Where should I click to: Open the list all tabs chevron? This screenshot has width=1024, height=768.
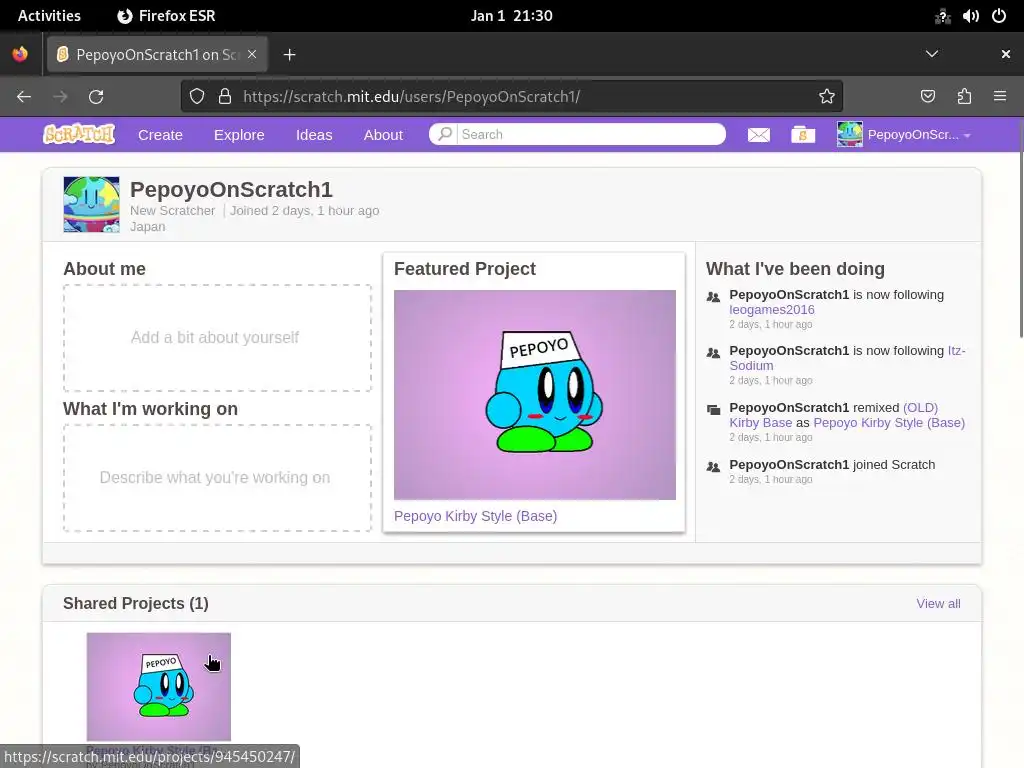coord(932,54)
